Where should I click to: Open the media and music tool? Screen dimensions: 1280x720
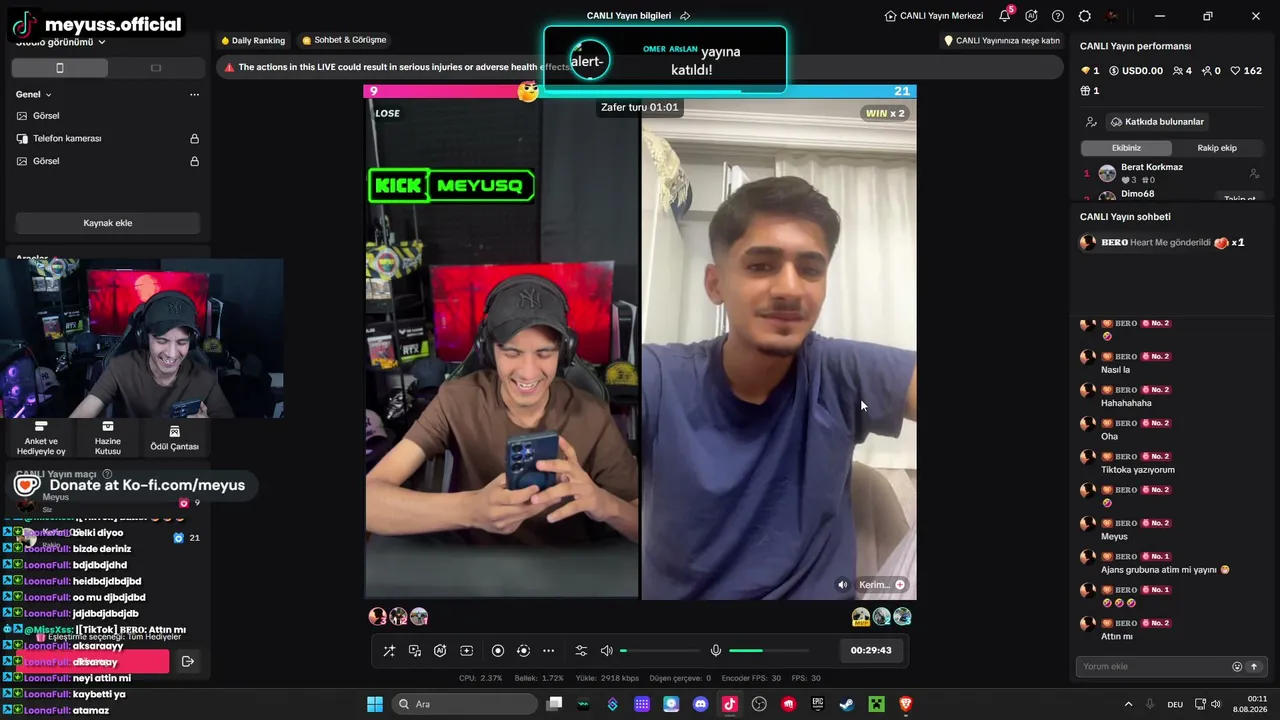pyautogui.click(x=415, y=651)
